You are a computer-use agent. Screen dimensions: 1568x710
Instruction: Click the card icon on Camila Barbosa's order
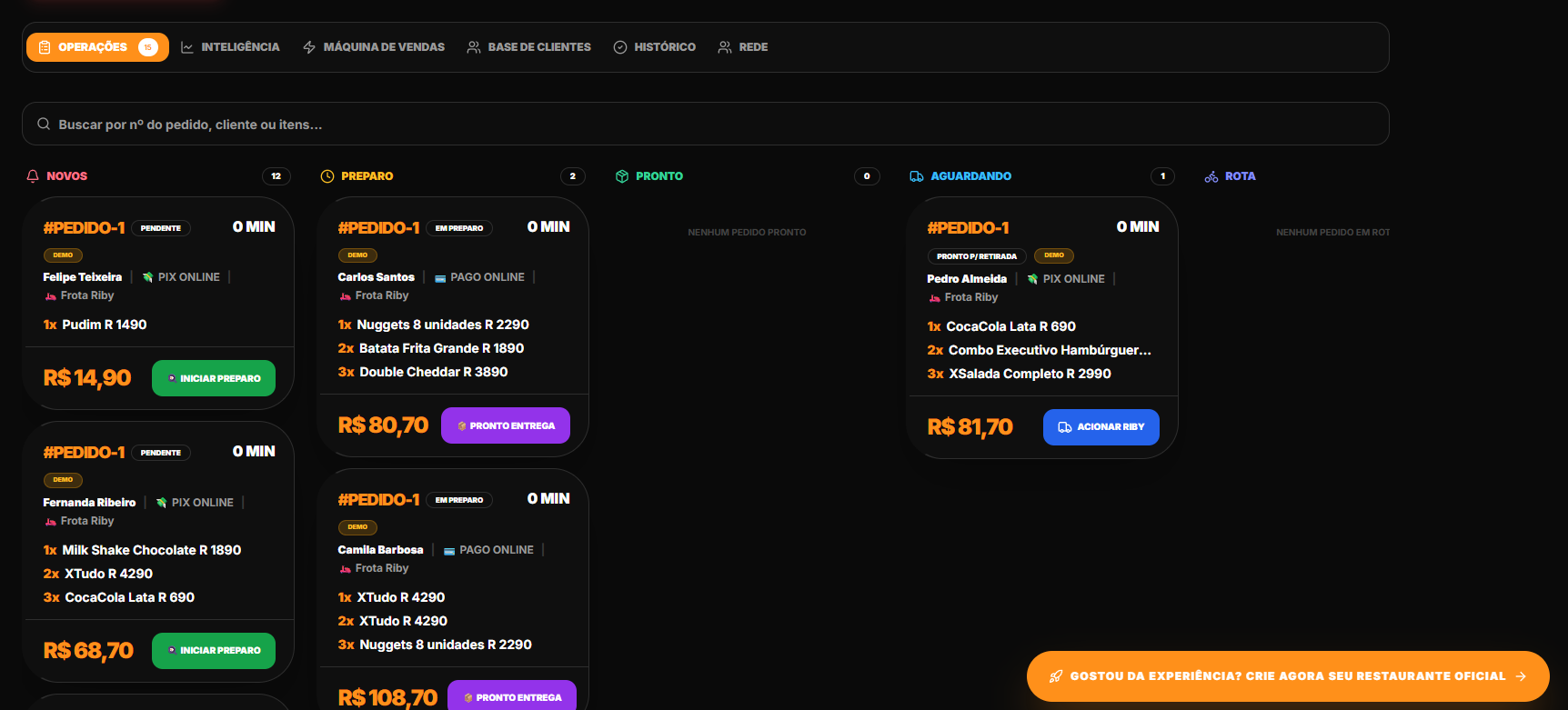pyautogui.click(x=449, y=551)
